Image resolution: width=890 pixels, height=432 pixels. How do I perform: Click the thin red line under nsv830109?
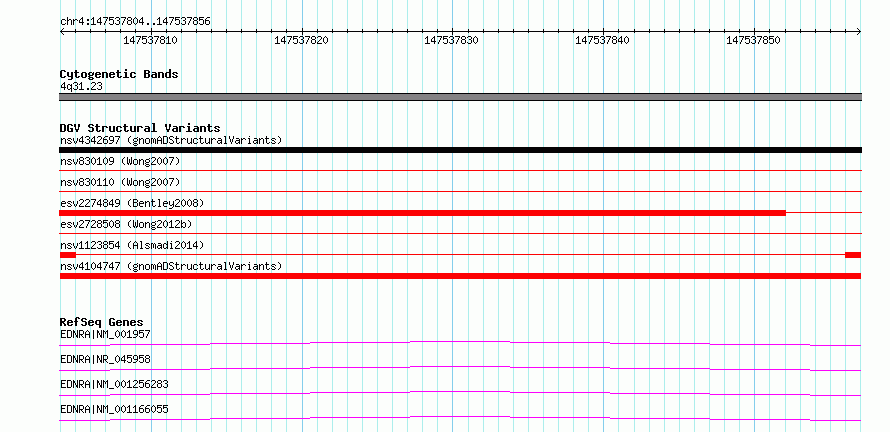tap(460, 170)
